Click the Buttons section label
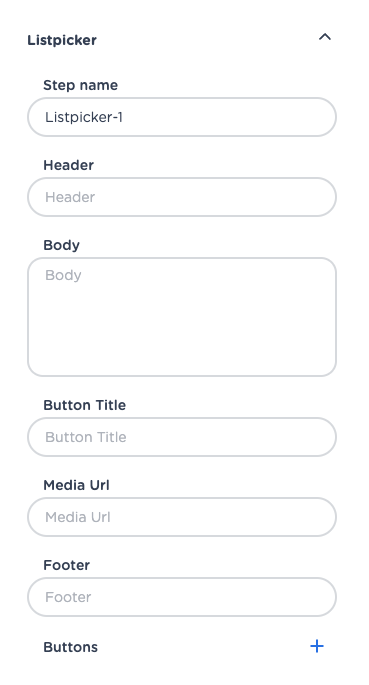 (x=70, y=647)
